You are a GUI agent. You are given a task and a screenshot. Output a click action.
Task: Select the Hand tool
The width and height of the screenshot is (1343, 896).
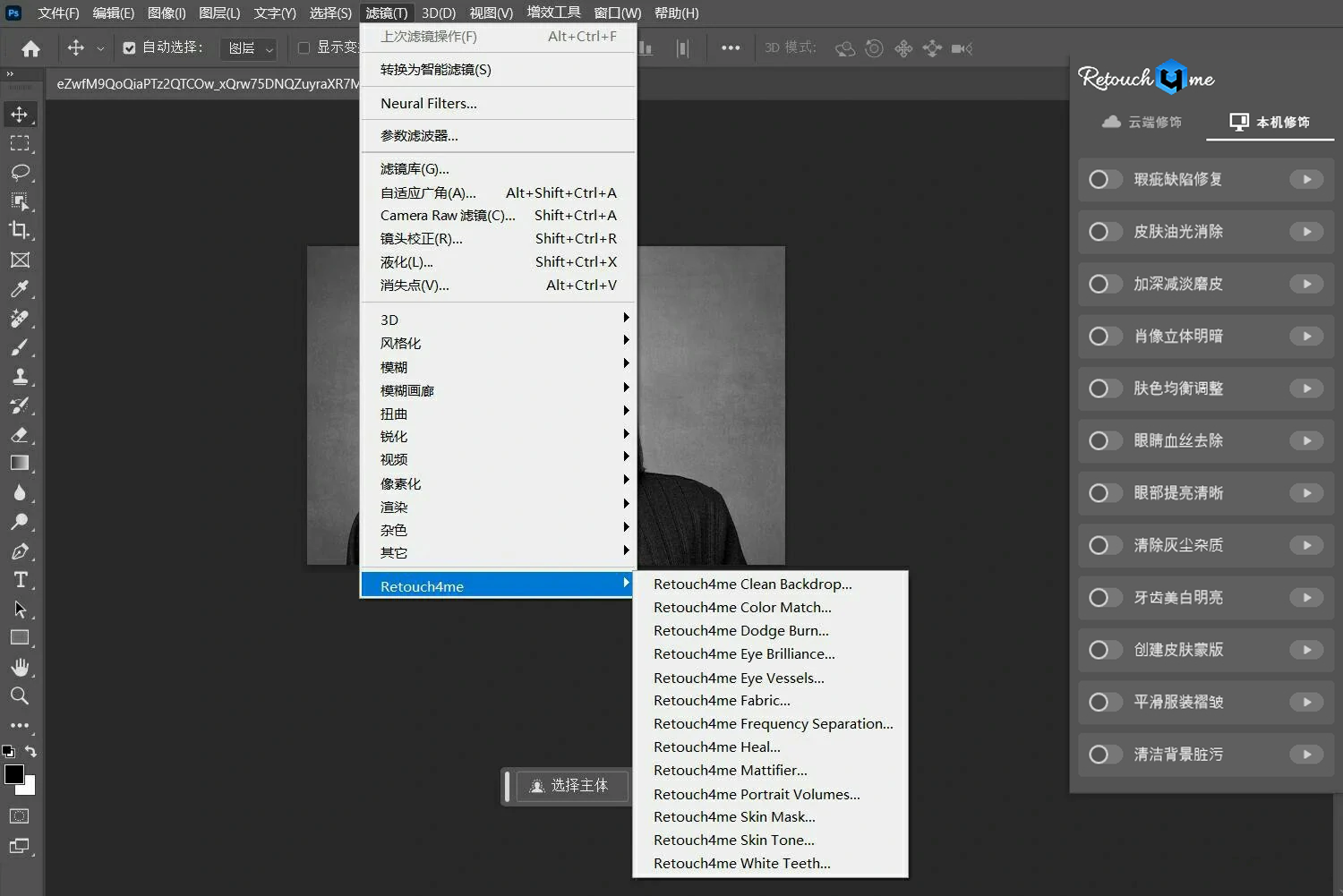[20, 667]
